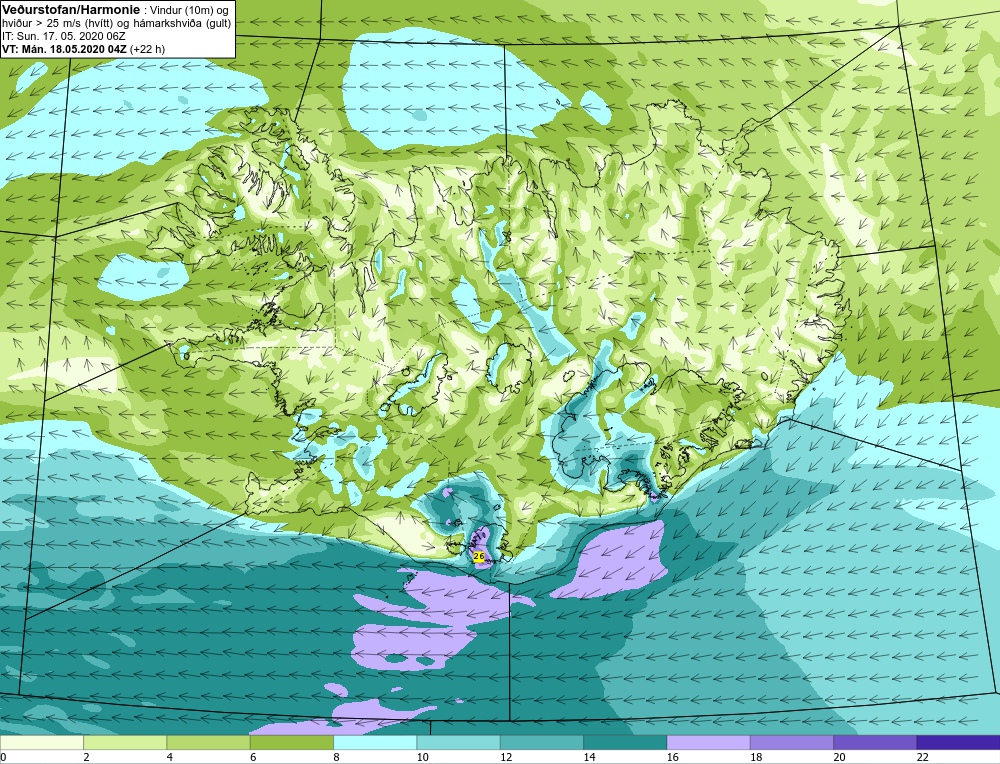1000x764 pixels.
Task: Click the 16–18 m/s lavender legend swatch
Action: pyautogui.click(x=709, y=742)
